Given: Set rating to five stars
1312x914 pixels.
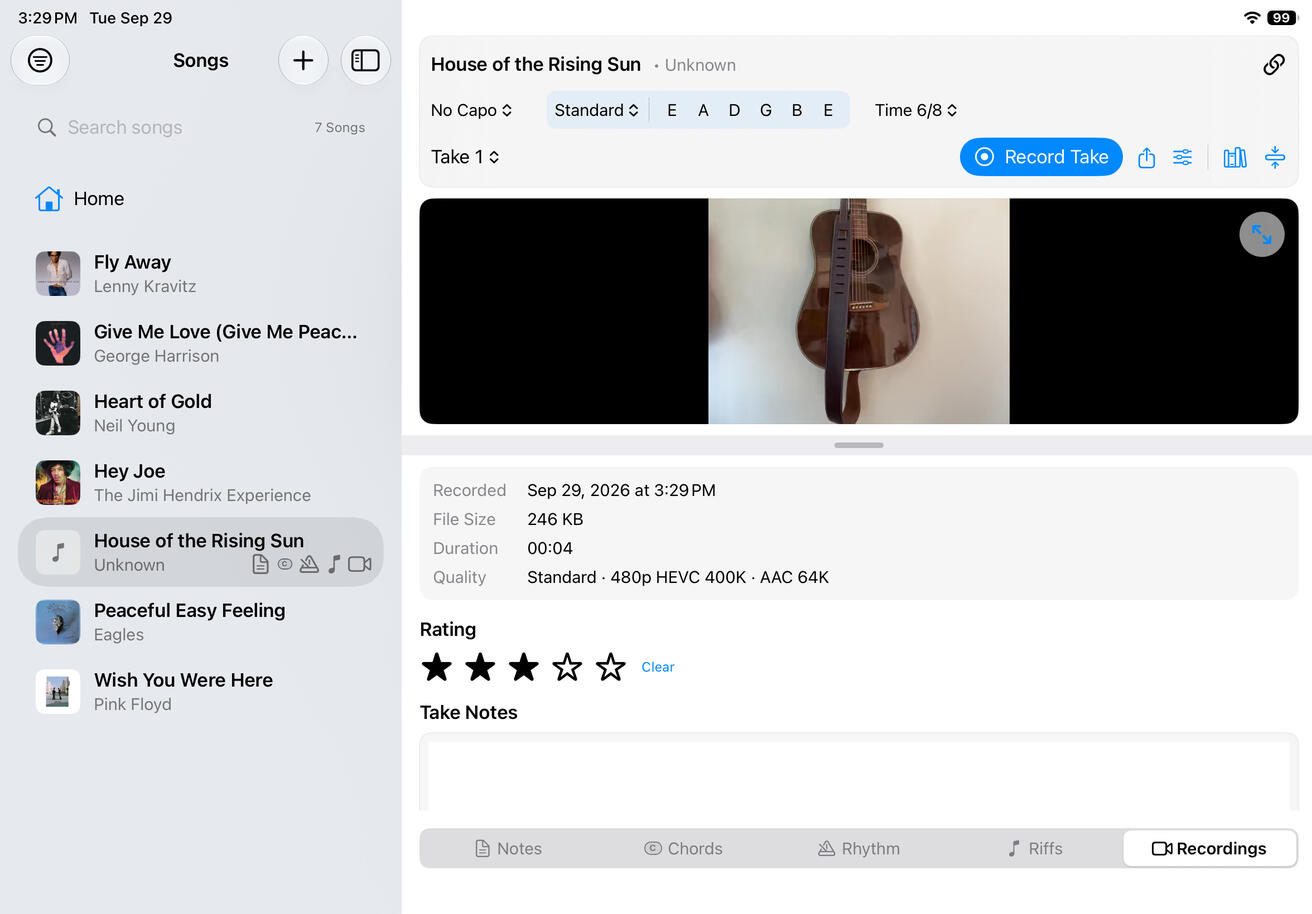Looking at the screenshot, I should pyautogui.click(x=610, y=667).
